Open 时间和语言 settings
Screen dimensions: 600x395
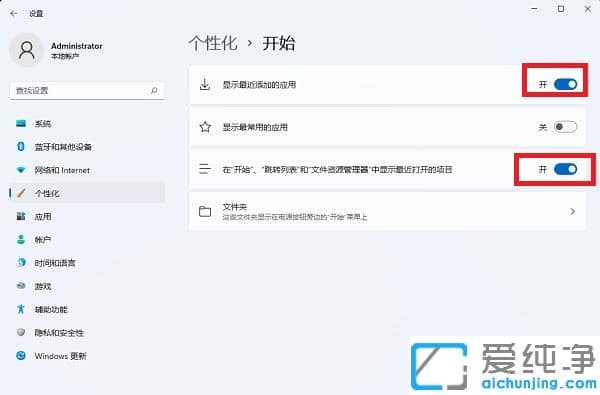tap(87, 263)
